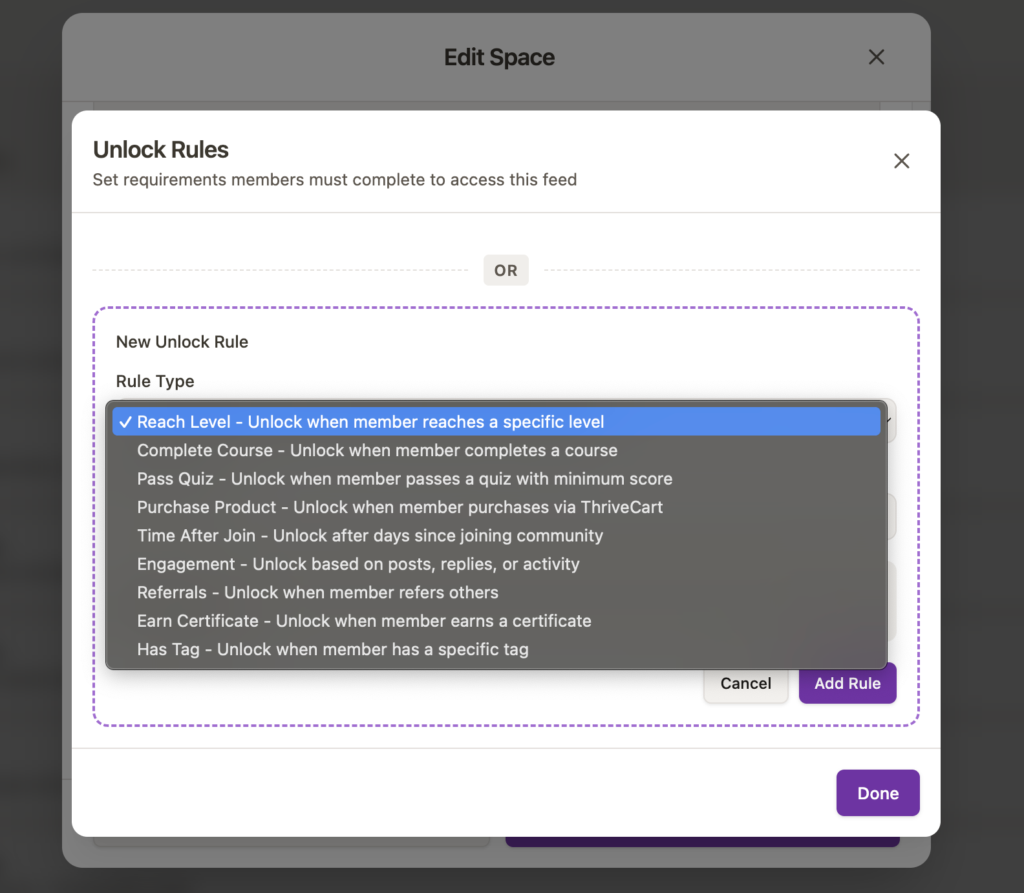
Task: Click the OR separator badge
Action: [x=506, y=270]
